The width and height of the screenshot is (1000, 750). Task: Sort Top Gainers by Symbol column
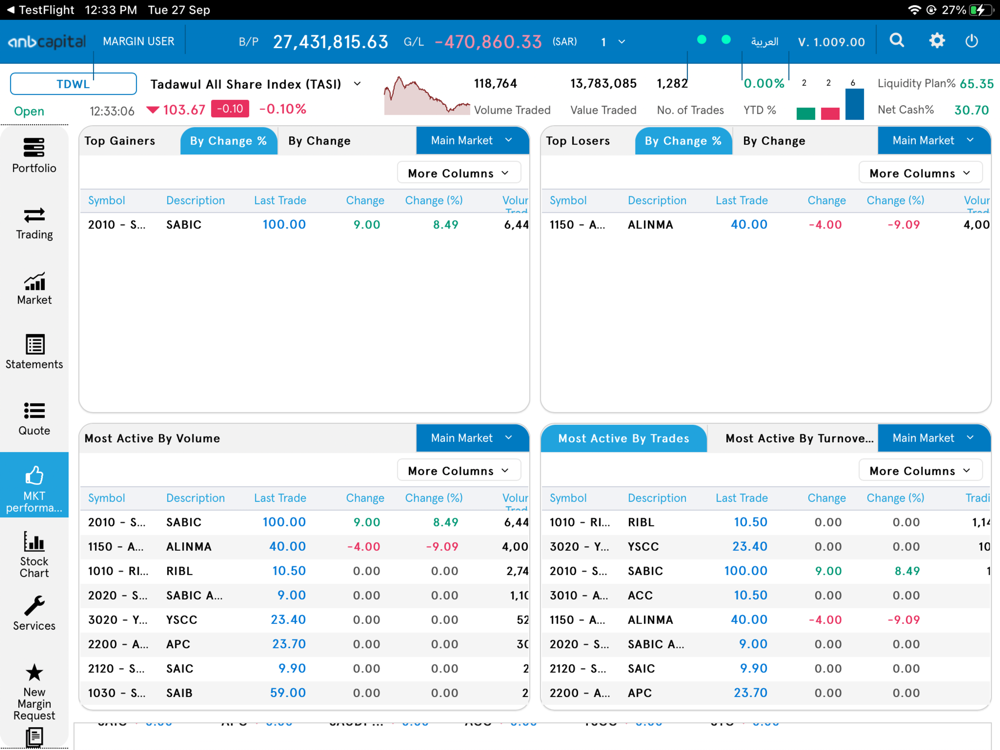107,200
